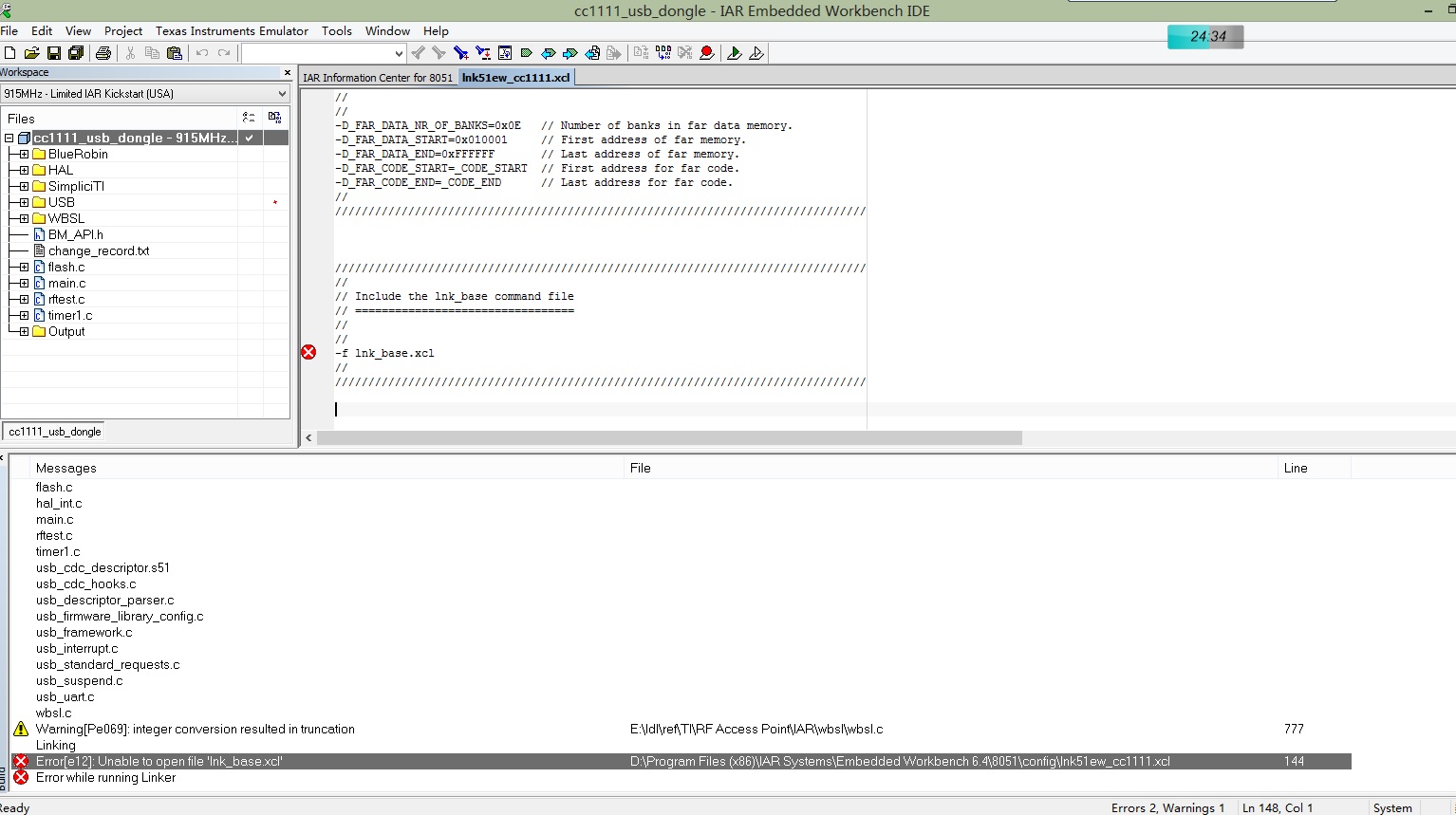
Task: Click the File column header in build log
Action: [952, 468]
